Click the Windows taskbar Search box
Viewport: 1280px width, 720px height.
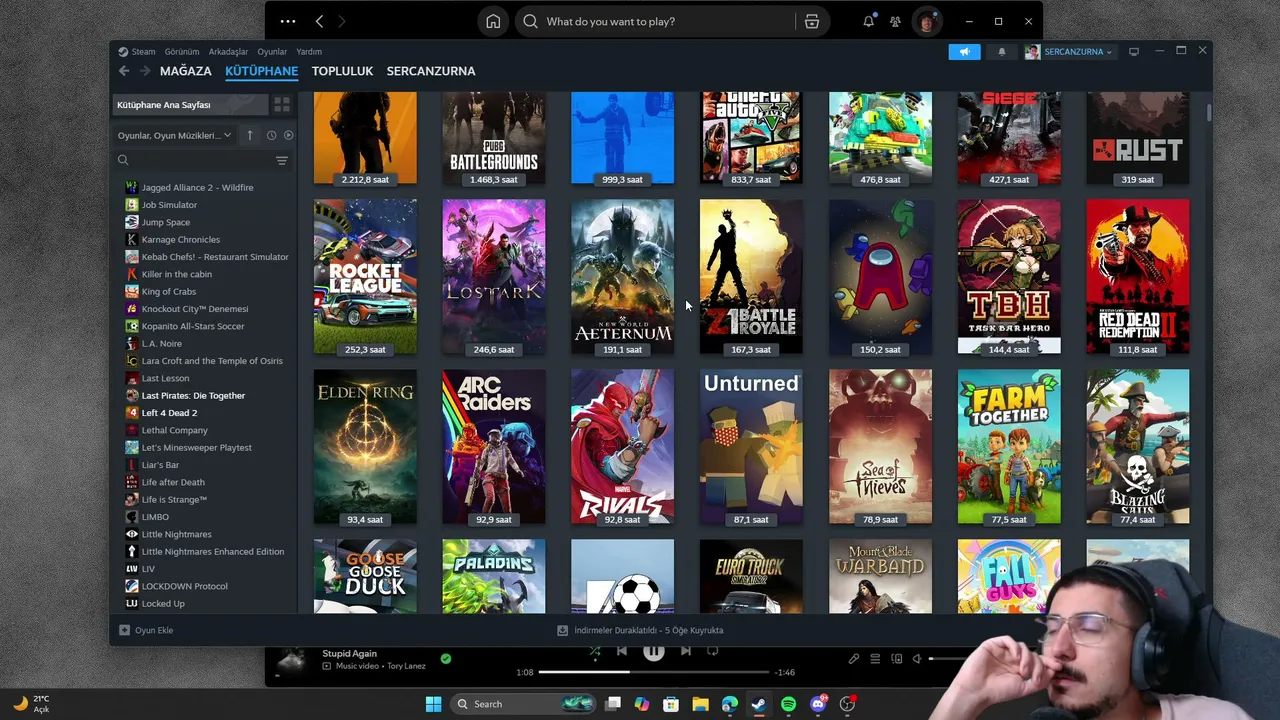point(523,704)
